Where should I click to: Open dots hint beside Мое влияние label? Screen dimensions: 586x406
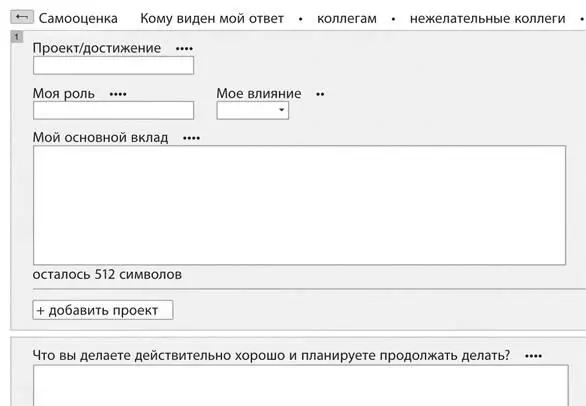click(x=320, y=94)
